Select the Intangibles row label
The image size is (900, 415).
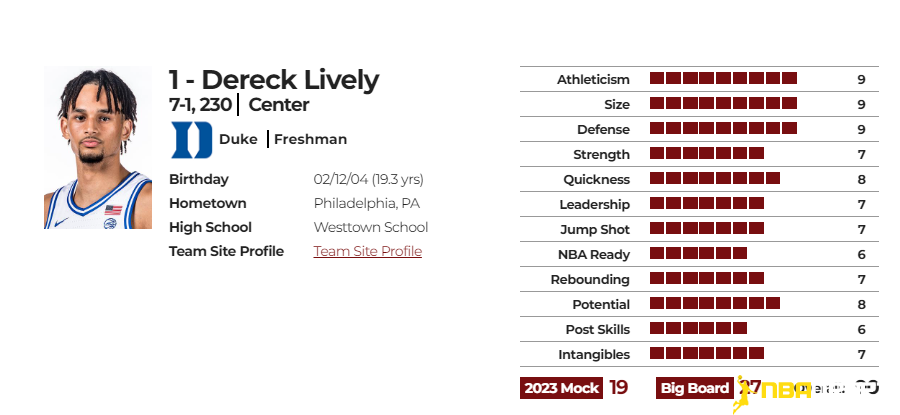click(593, 355)
